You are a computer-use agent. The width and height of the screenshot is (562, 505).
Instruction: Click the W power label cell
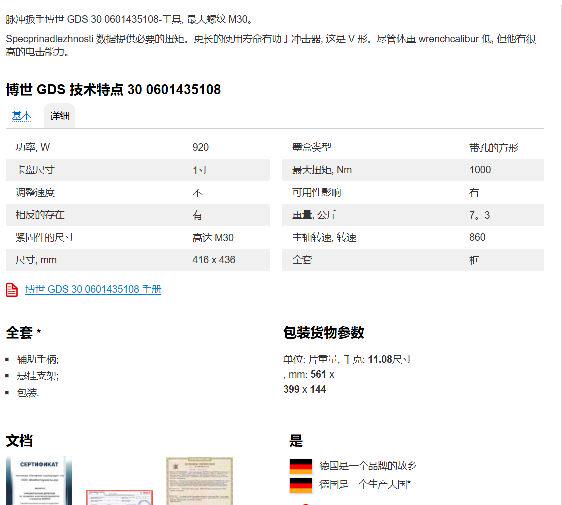tap(32, 147)
